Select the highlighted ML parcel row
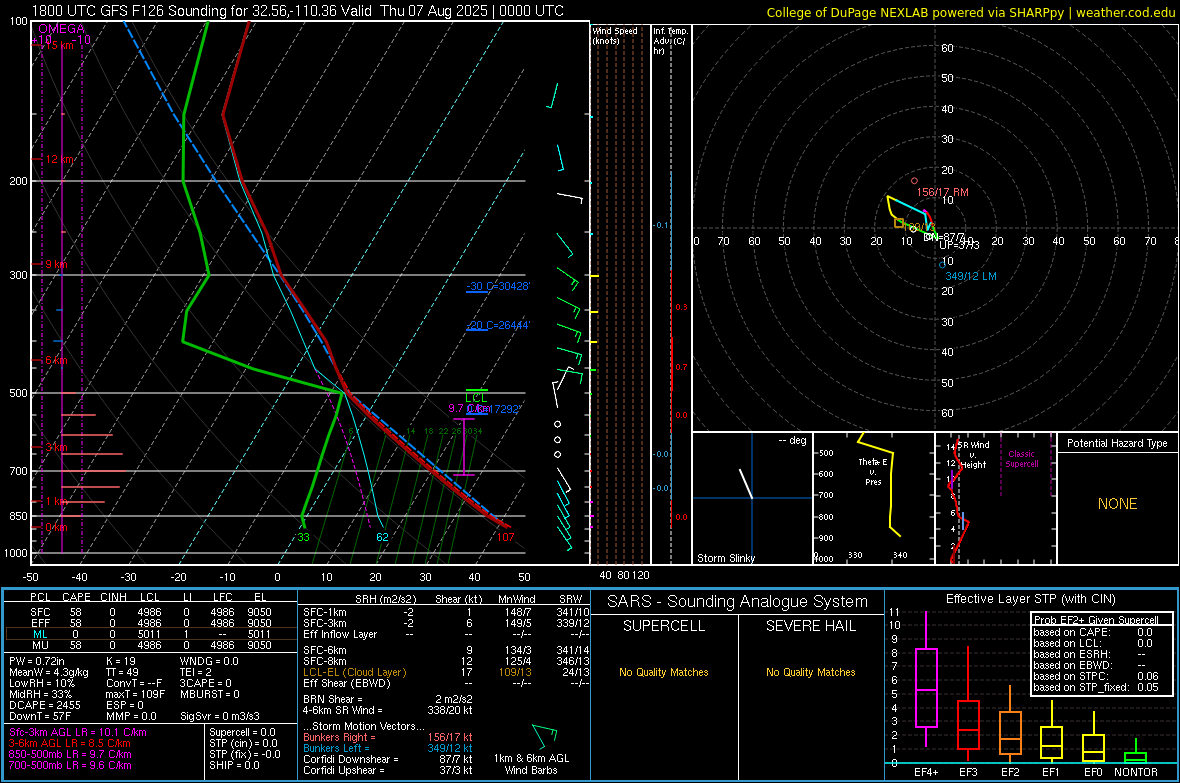The height and width of the screenshot is (783, 1180). pyautogui.click(x=151, y=634)
